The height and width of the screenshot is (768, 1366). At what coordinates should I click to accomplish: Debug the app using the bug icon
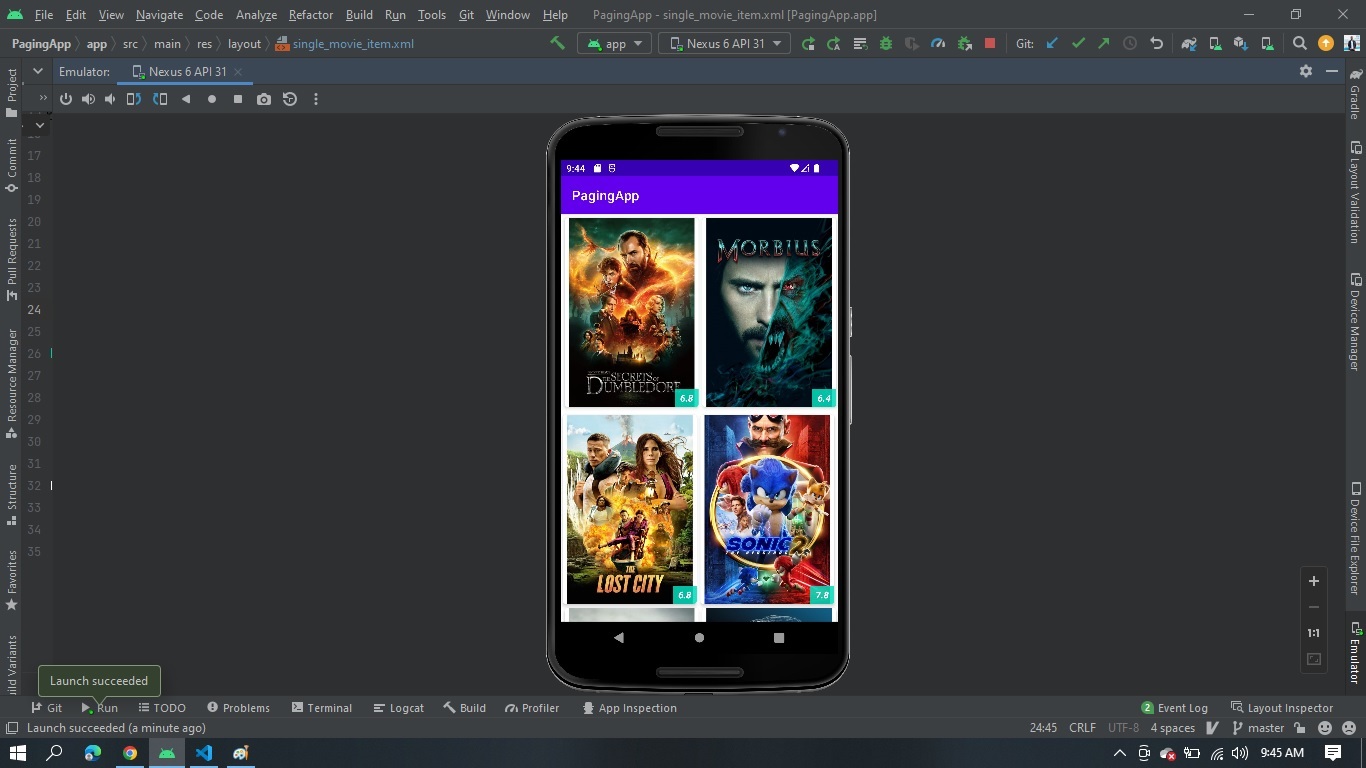tap(886, 43)
